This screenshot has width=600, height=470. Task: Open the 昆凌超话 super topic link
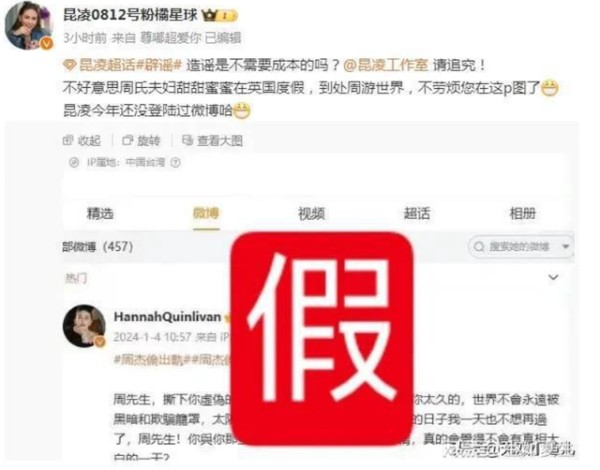pyautogui.click(x=99, y=65)
